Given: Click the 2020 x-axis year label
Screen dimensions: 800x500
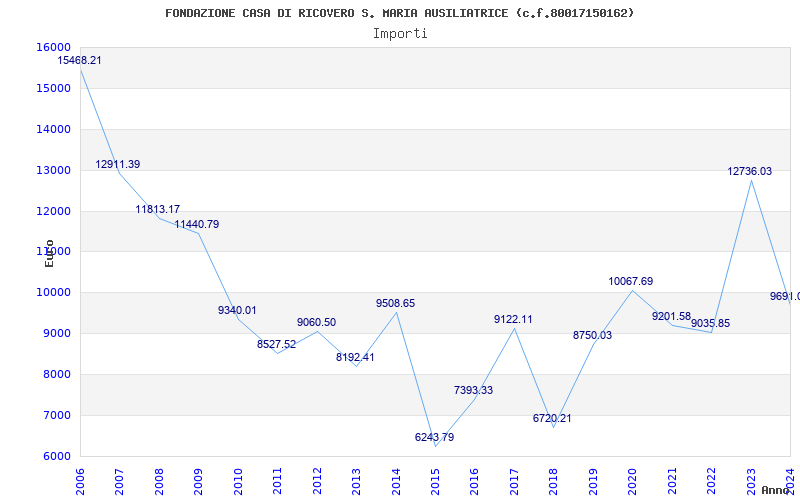Looking at the screenshot, I should point(633,482).
